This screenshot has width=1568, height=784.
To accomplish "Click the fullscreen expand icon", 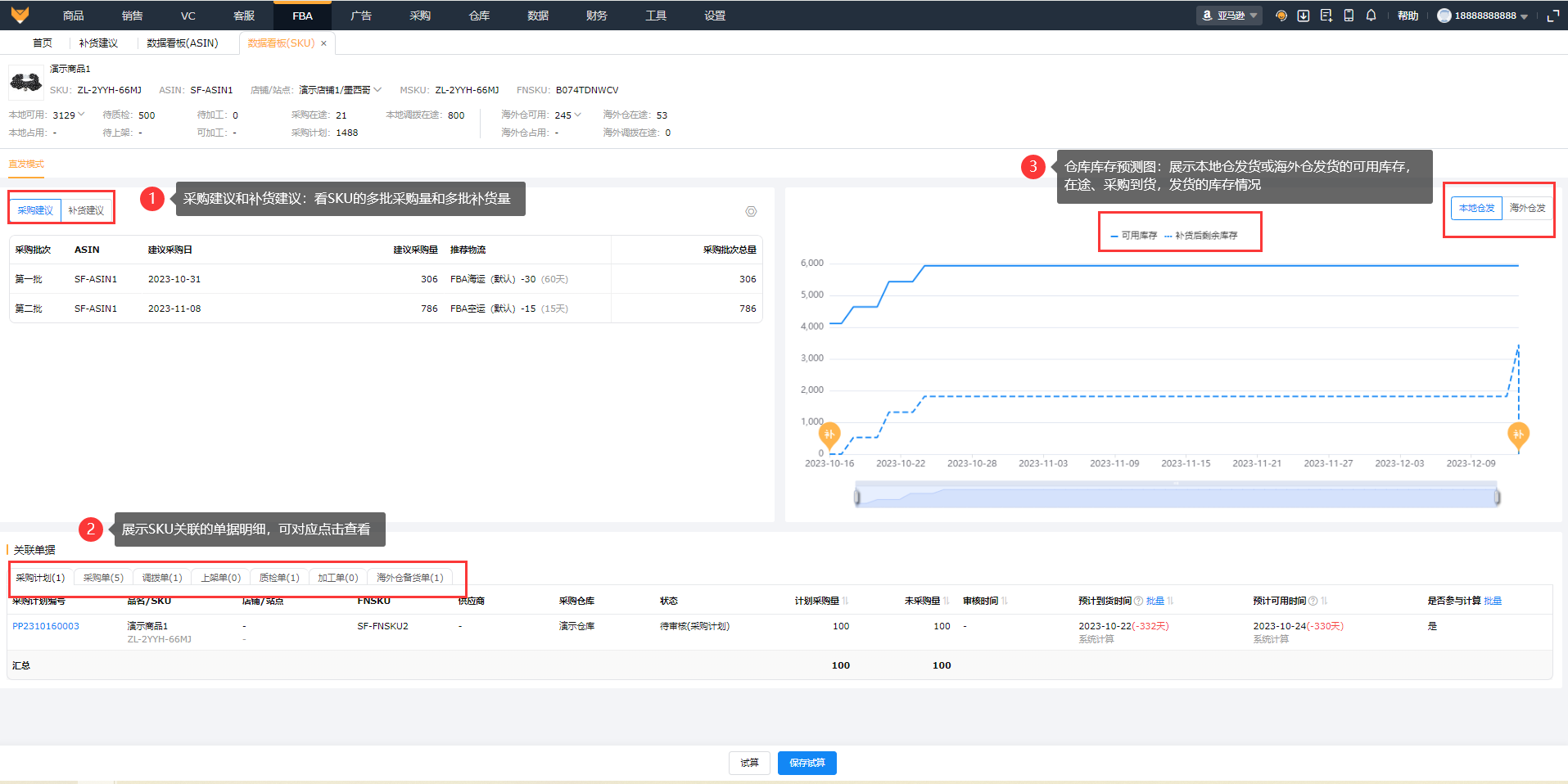I will tap(1552, 16).
